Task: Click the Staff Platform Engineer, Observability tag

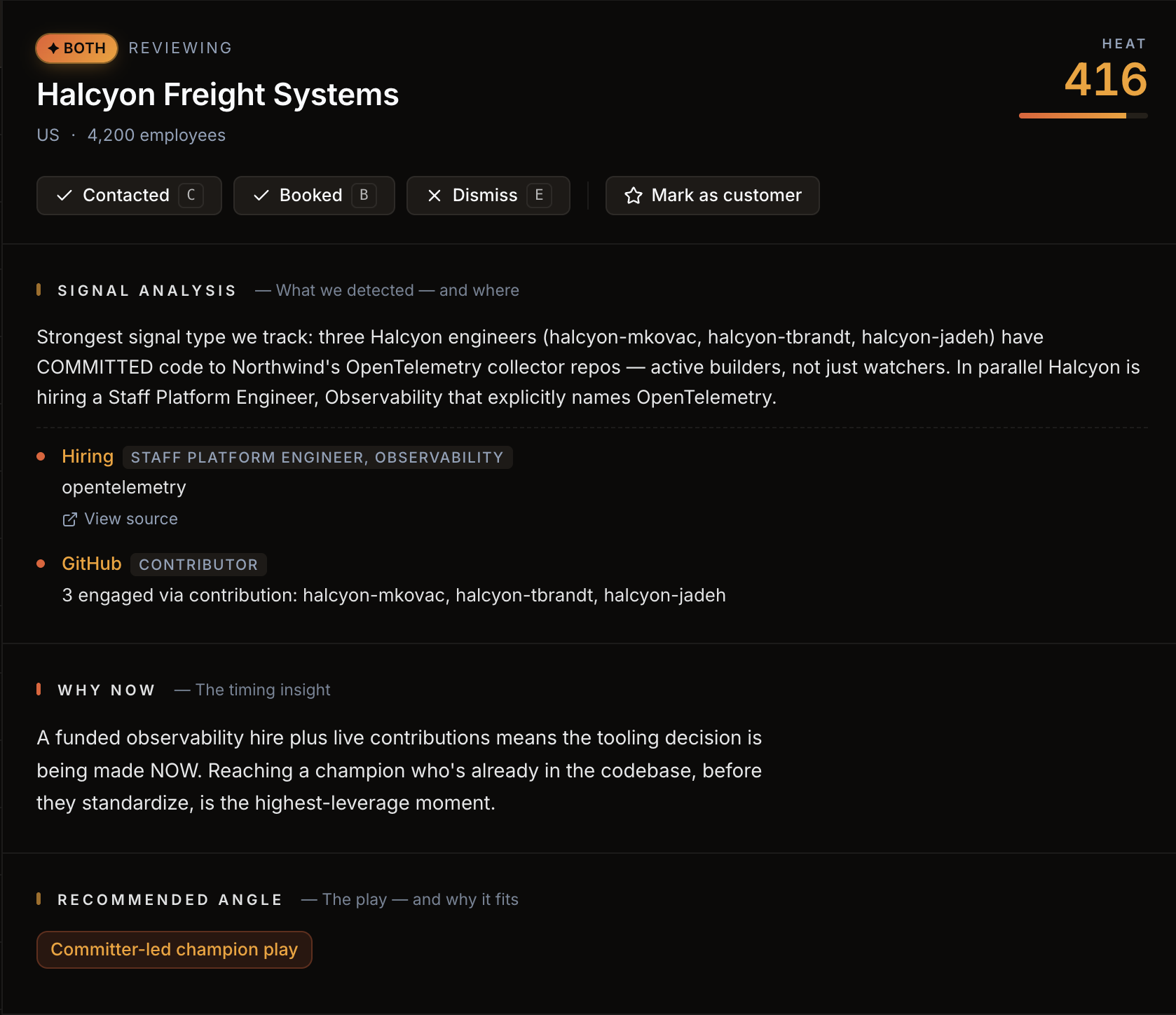Action: [317, 457]
